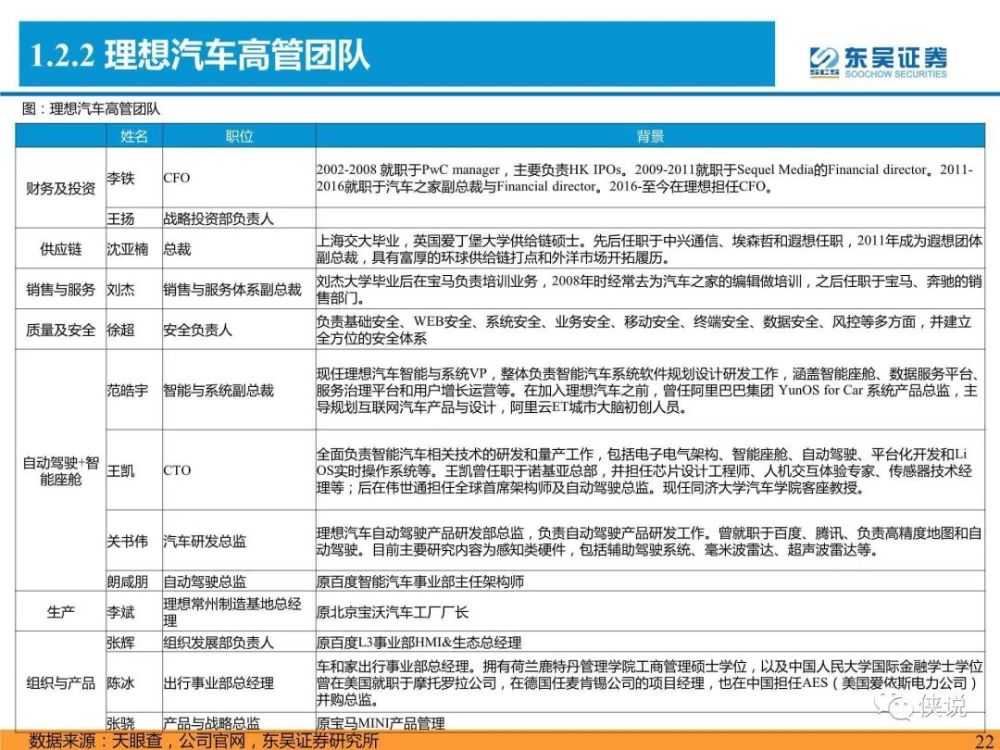Click 原百度智能汽车事业部主任架构师 text
Screen dimensions: 1000x750
point(420,582)
